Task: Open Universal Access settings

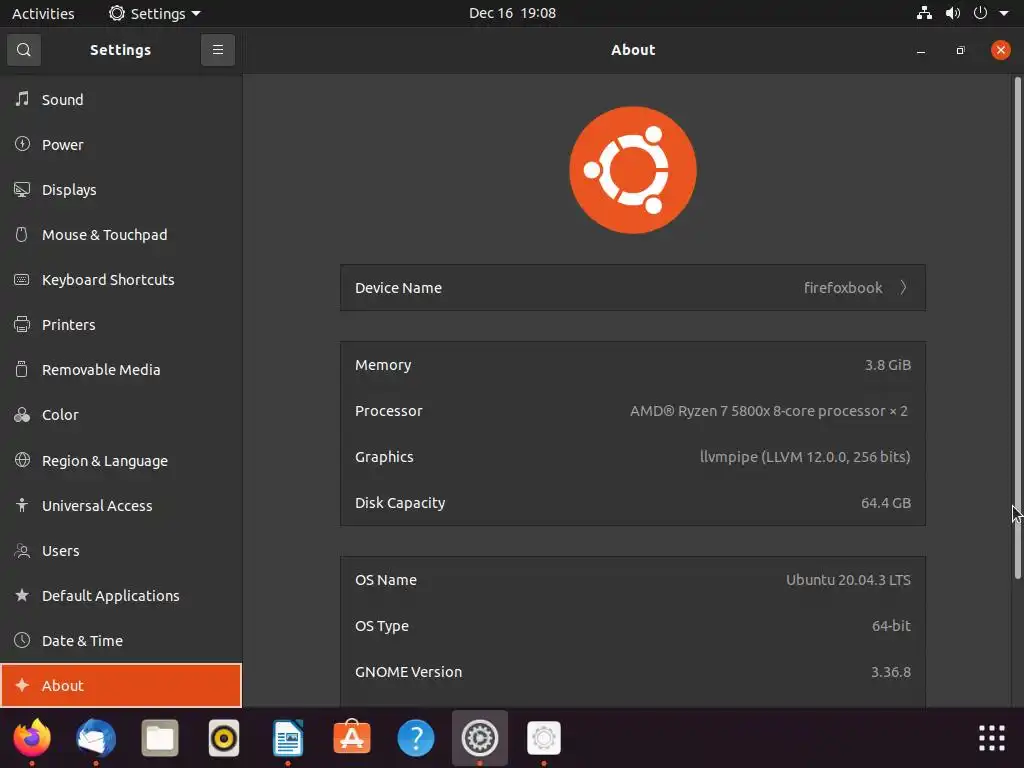Action: pyautogui.click(x=121, y=505)
